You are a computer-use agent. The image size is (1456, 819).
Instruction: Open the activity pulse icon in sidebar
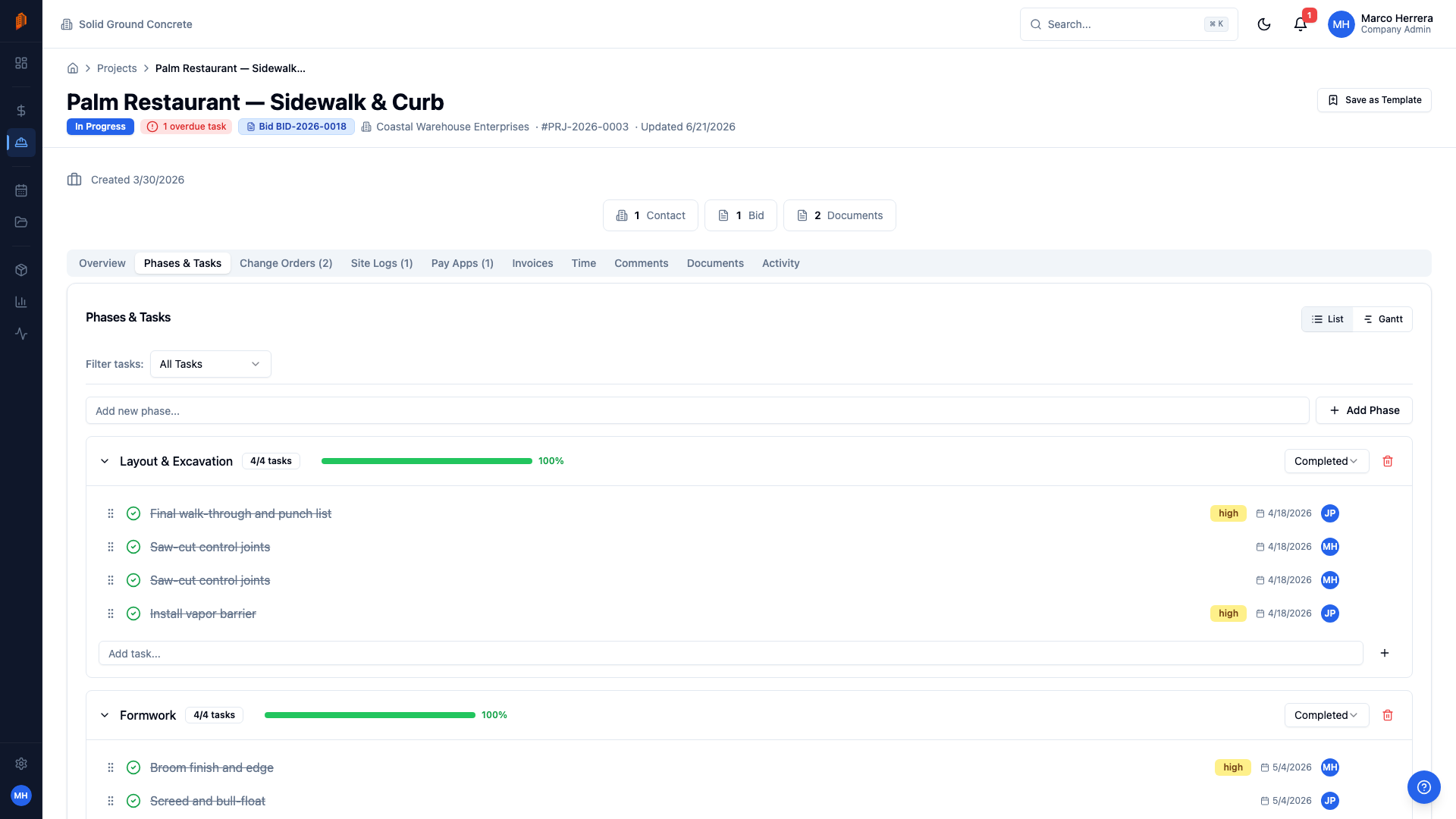coord(21,334)
